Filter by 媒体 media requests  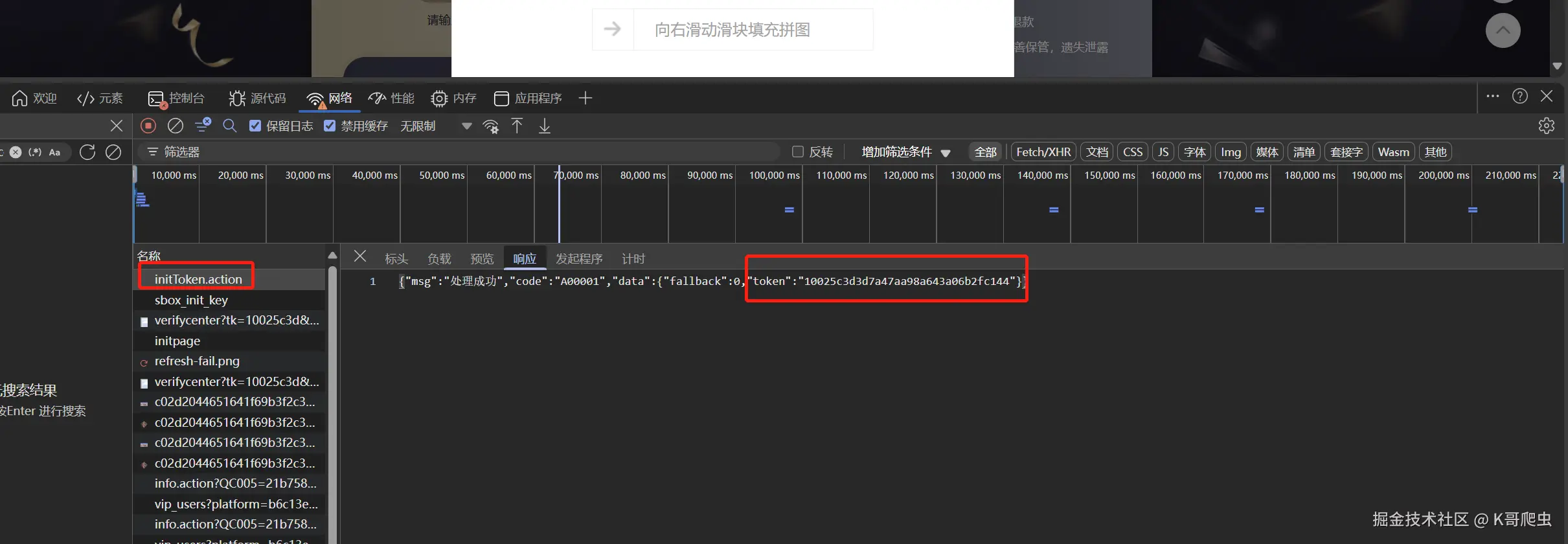coord(1267,152)
